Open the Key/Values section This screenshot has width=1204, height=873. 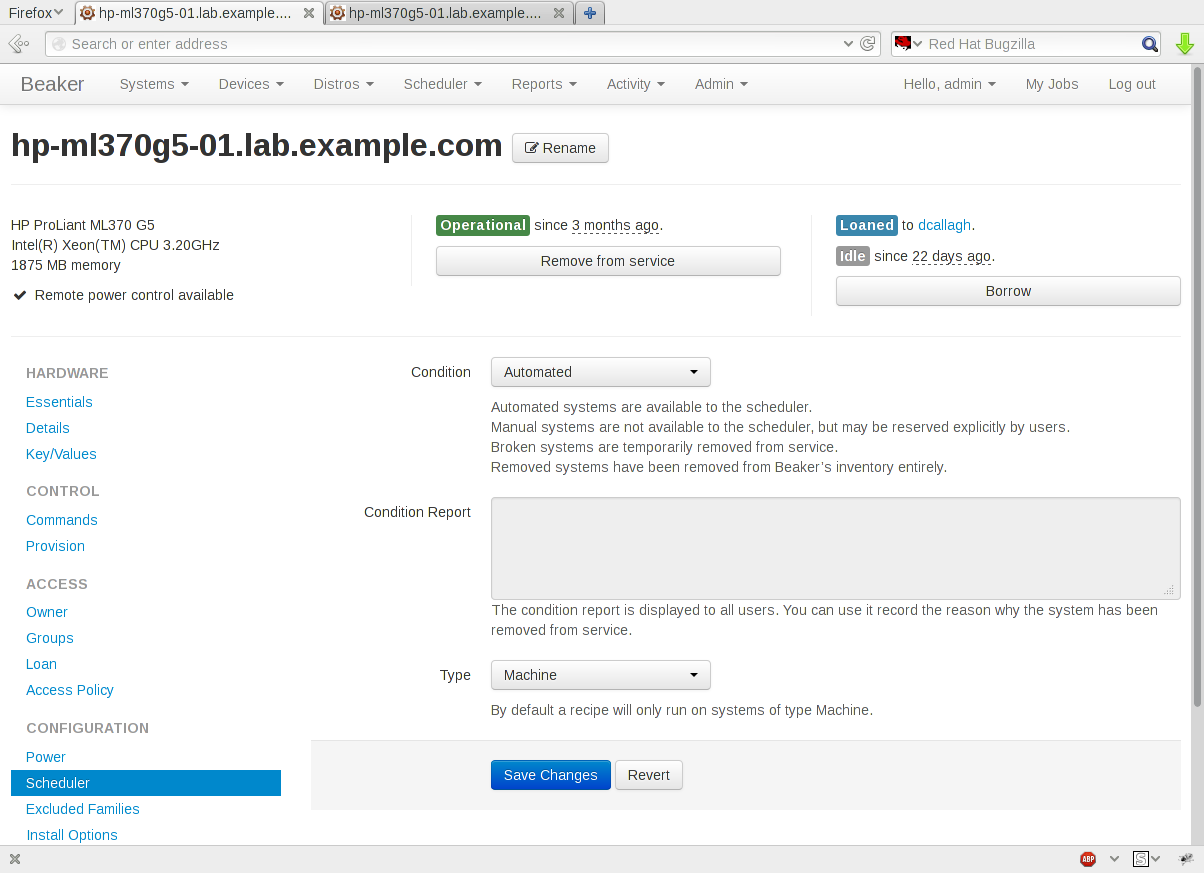(61, 454)
